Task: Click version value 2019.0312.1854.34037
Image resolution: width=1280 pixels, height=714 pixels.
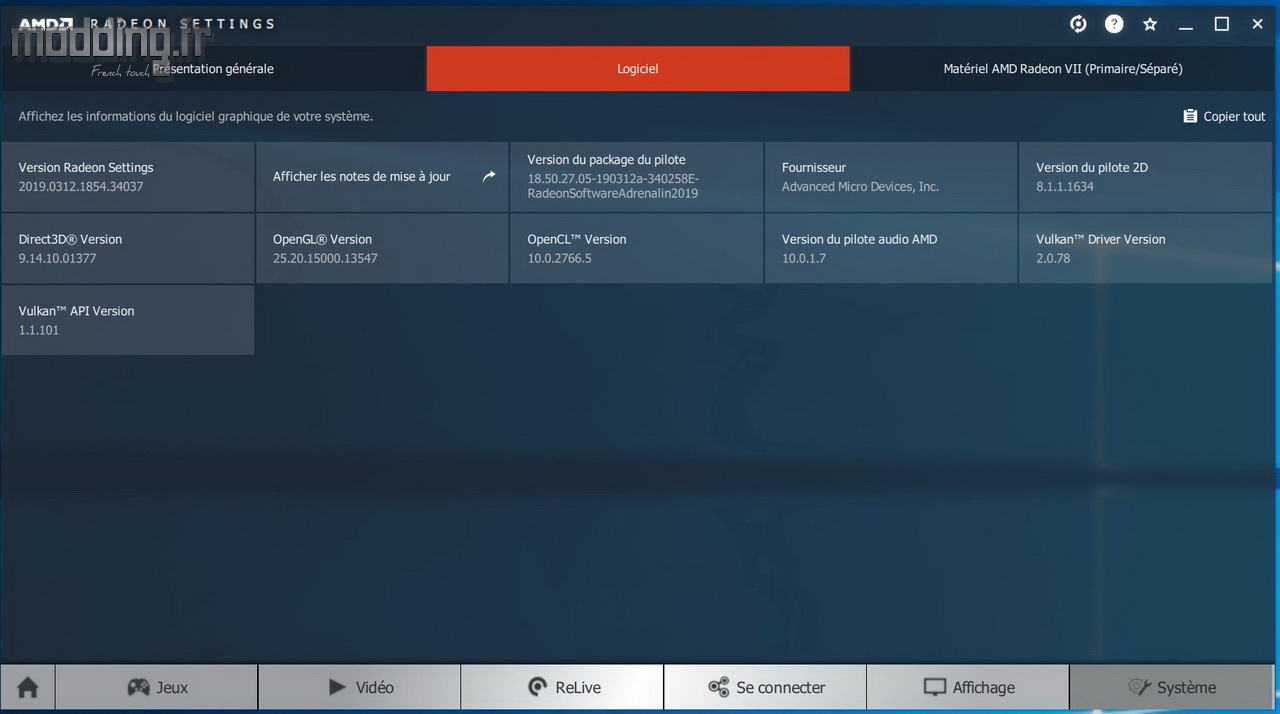Action: click(81, 186)
